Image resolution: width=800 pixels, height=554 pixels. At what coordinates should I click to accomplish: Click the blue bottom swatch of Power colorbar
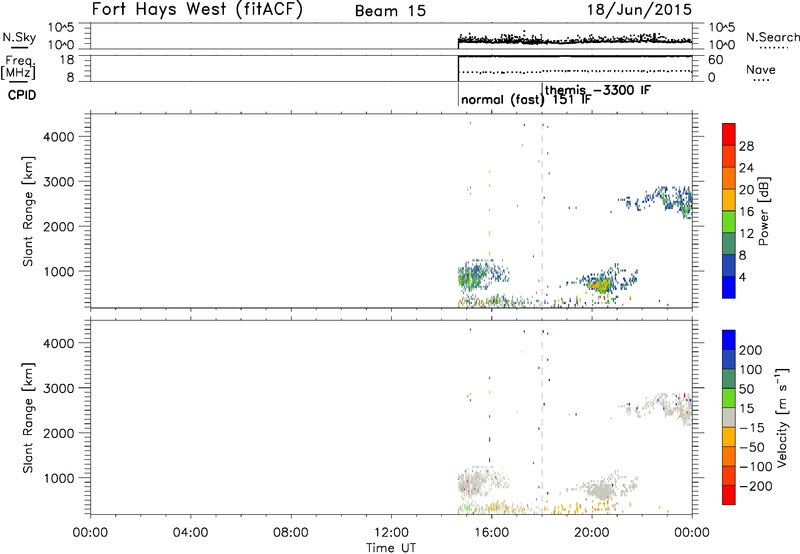click(x=729, y=287)
